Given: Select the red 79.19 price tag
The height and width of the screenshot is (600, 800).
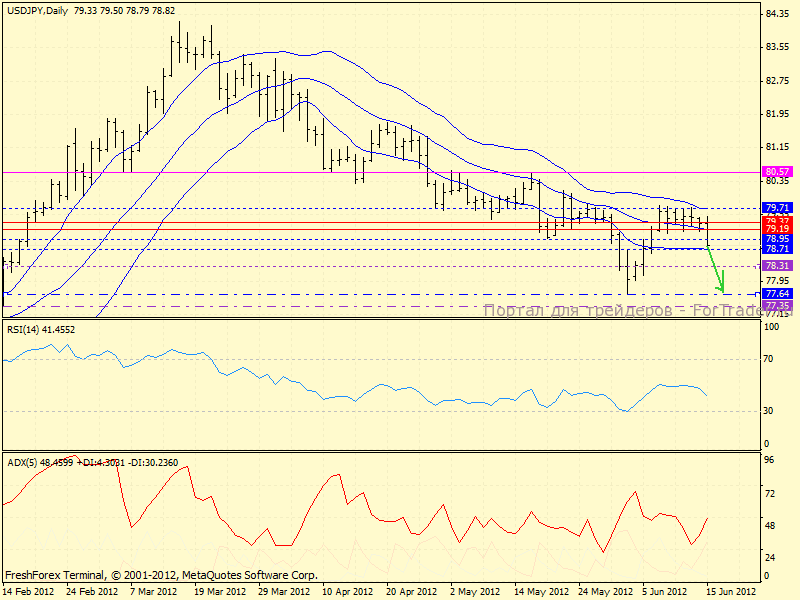Looking at the screenshot, I should 777,229.
